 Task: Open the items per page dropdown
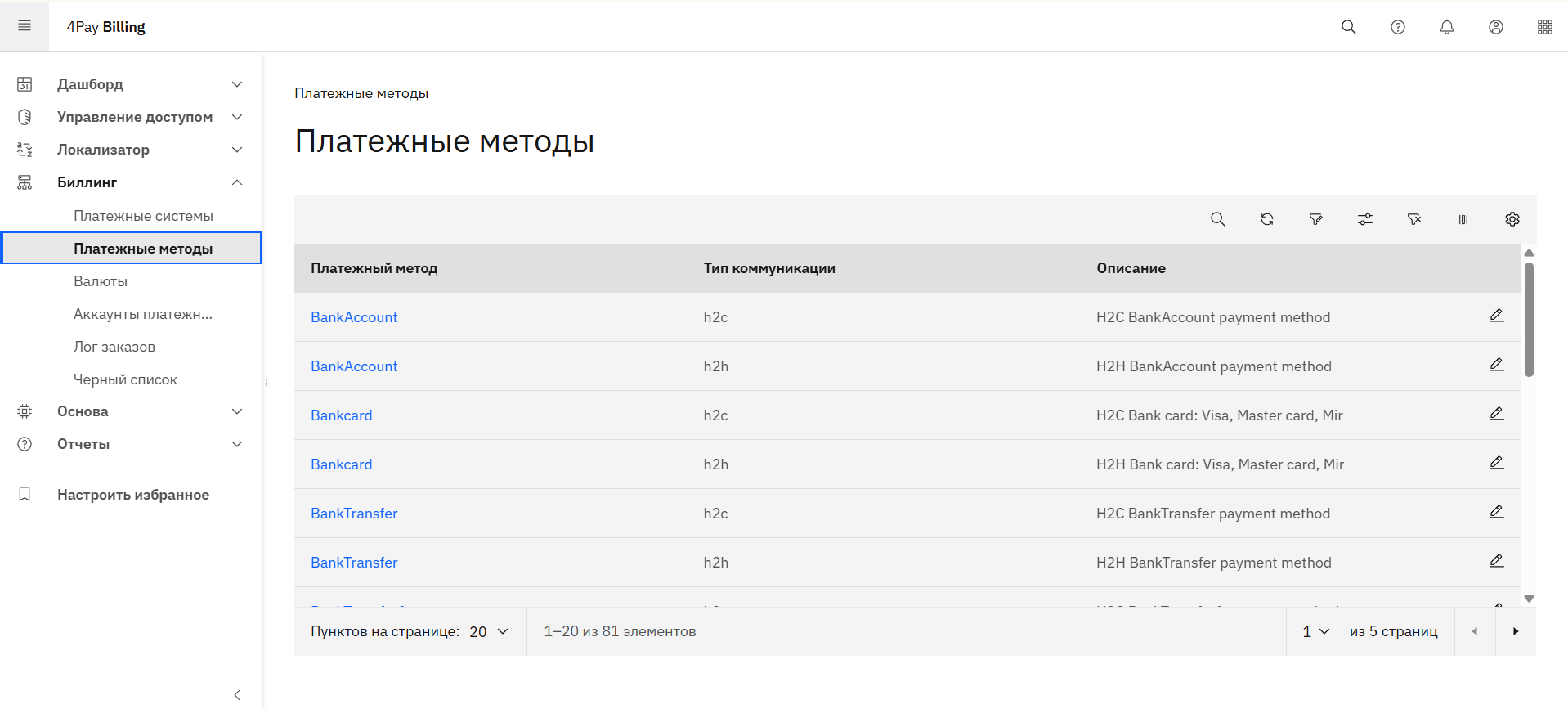pos(489,631)
